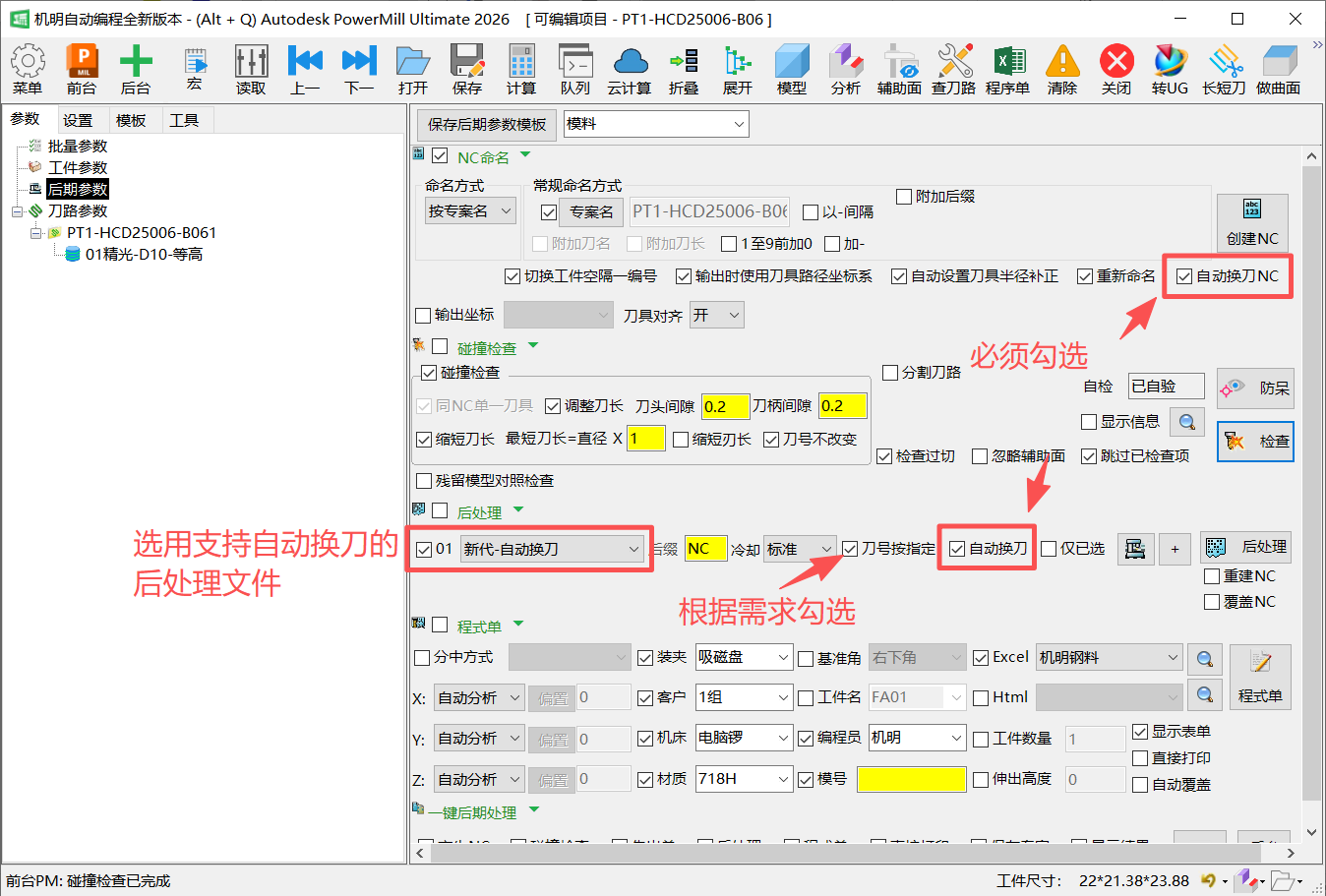Open the 队列 queue icon
1326x896 pixels.
tap(575, 69)
